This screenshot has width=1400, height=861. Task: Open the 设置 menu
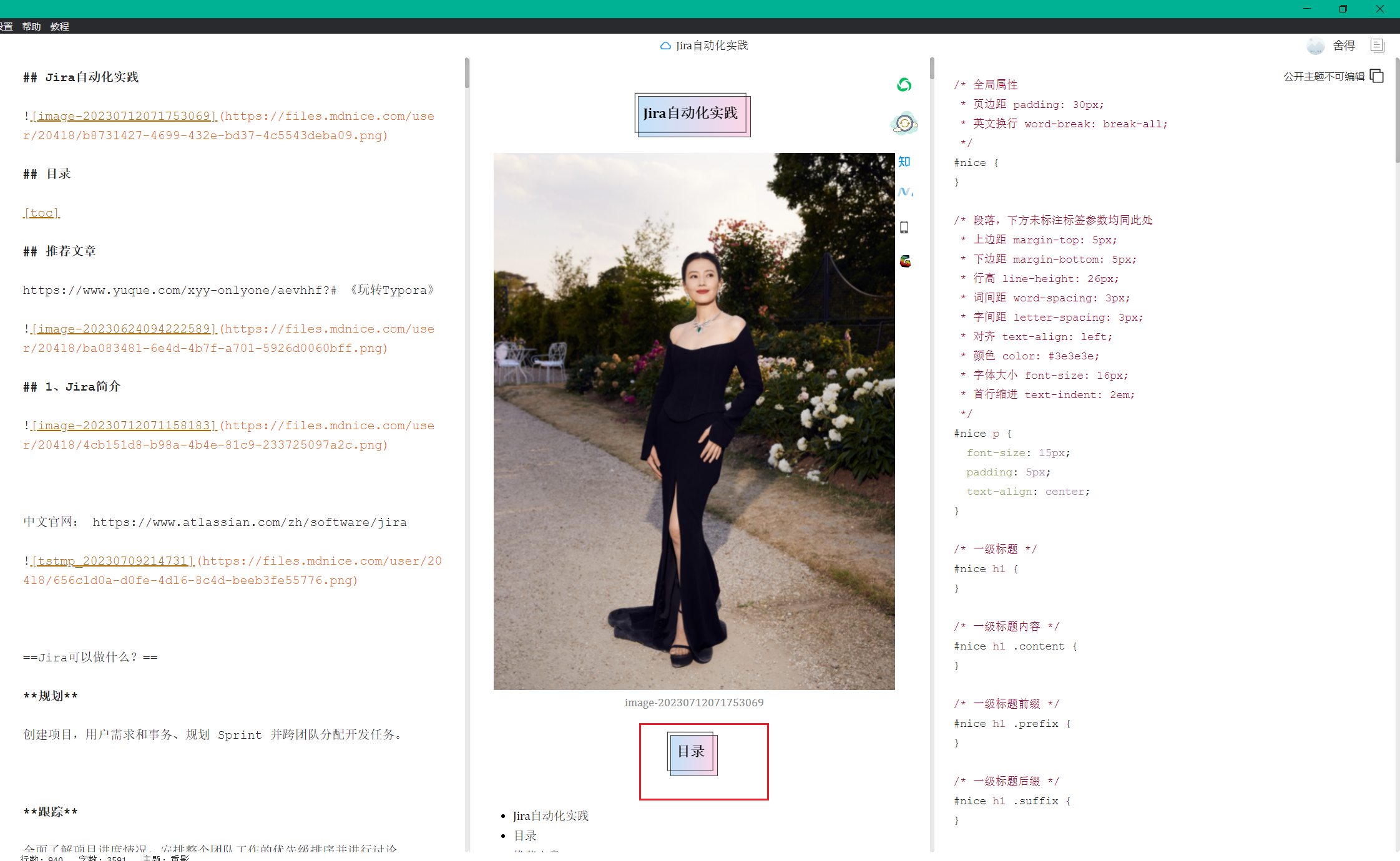pos(6,26)
